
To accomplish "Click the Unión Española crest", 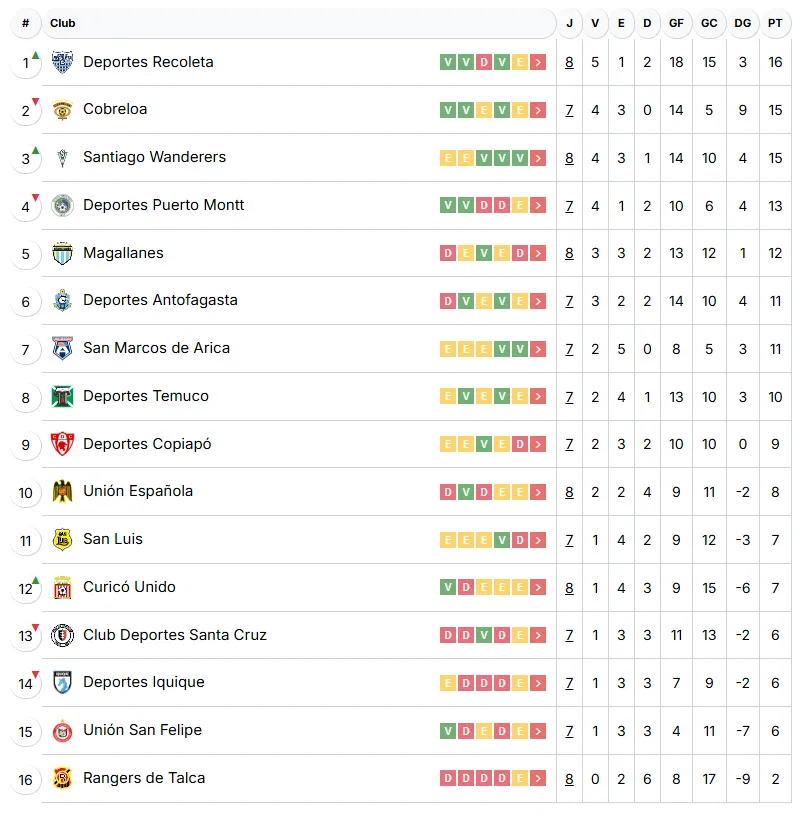I will tap(62, 492).
